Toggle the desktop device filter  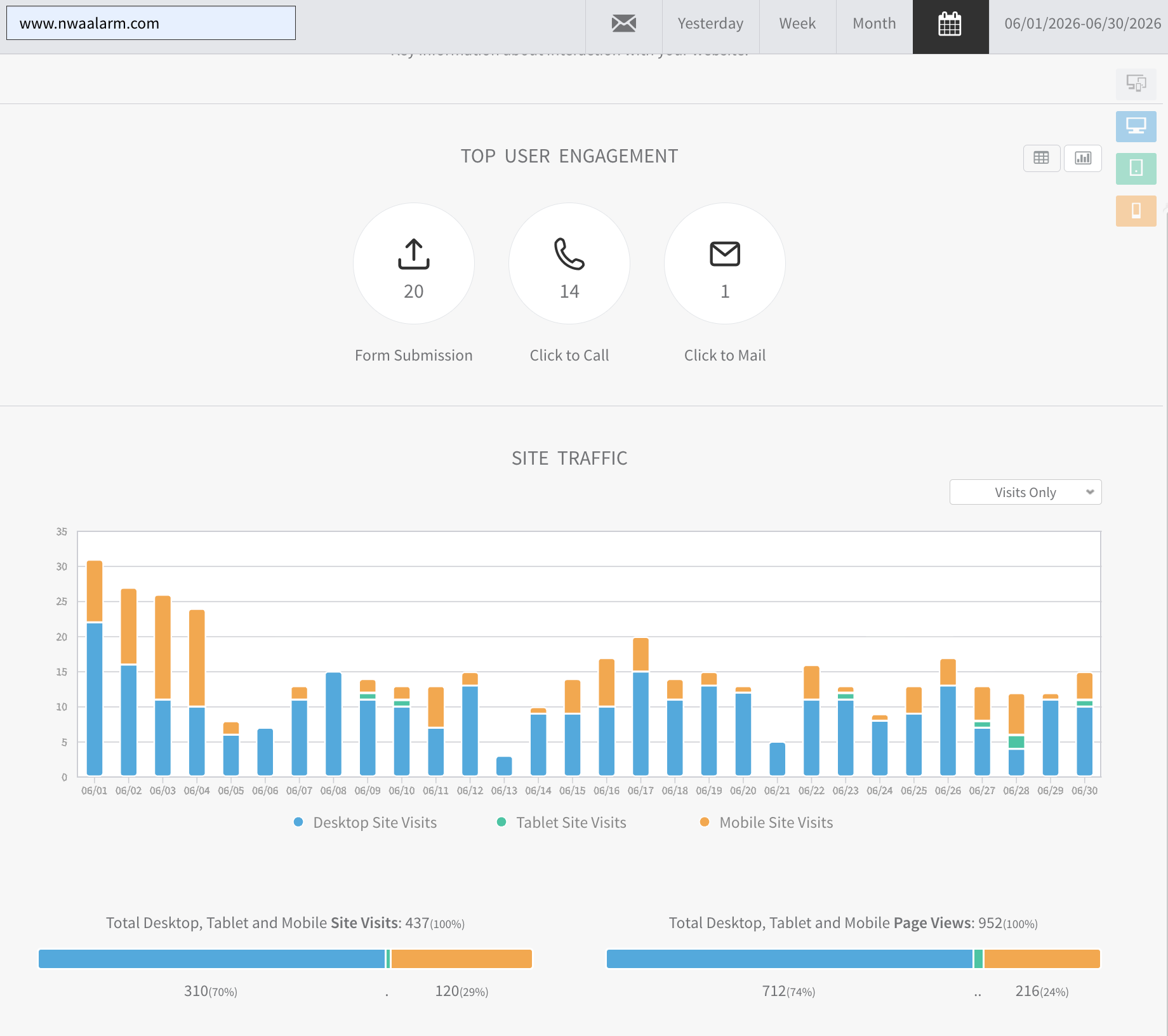coord(1136,126)
